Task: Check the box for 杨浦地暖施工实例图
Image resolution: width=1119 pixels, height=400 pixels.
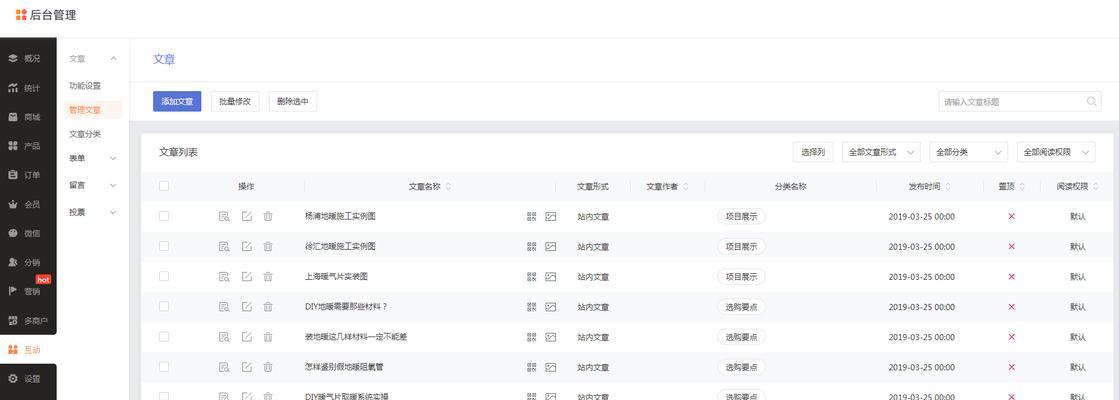Action: [164, 216]
